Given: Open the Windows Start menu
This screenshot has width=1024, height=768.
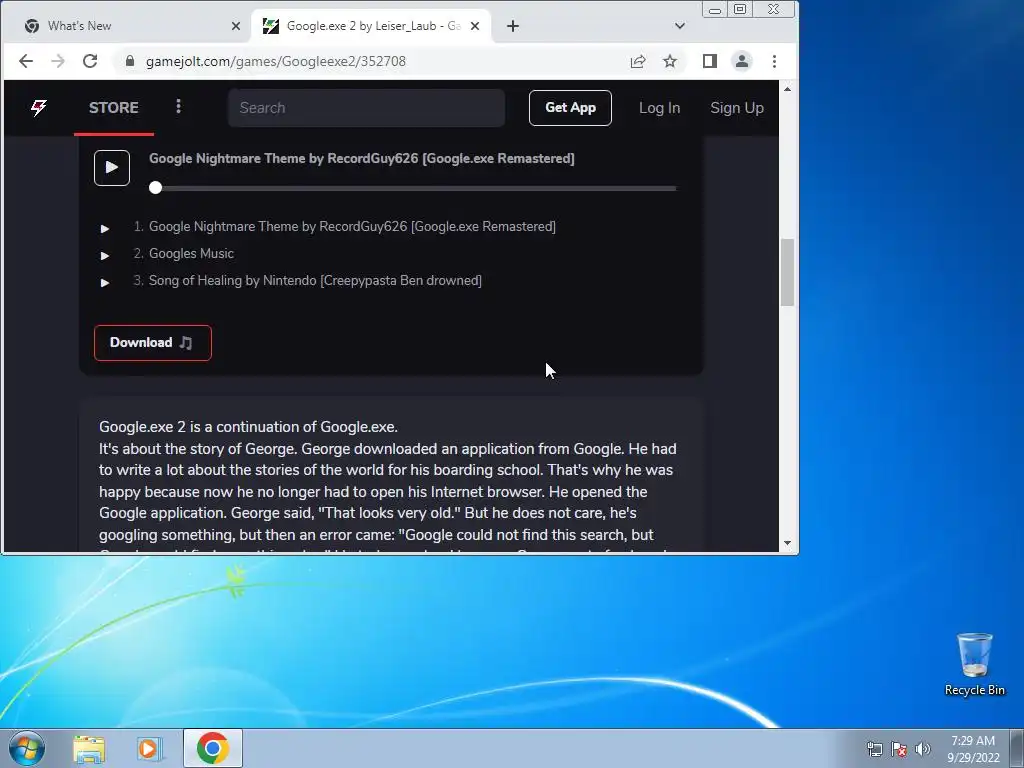Looking at the screenshot, I should (x=27, y=748).
